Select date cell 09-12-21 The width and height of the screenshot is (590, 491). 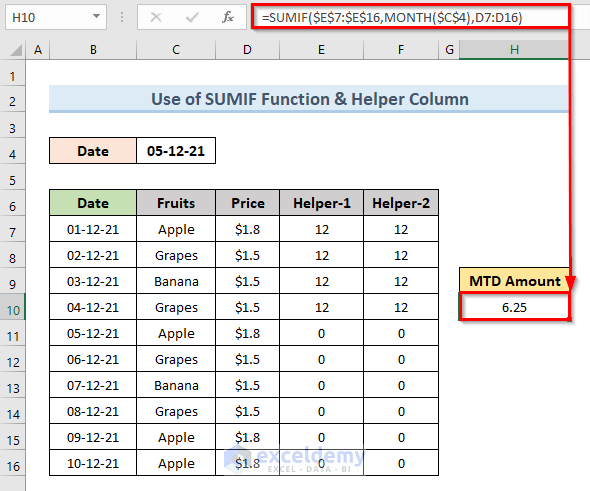coord(93,437)
